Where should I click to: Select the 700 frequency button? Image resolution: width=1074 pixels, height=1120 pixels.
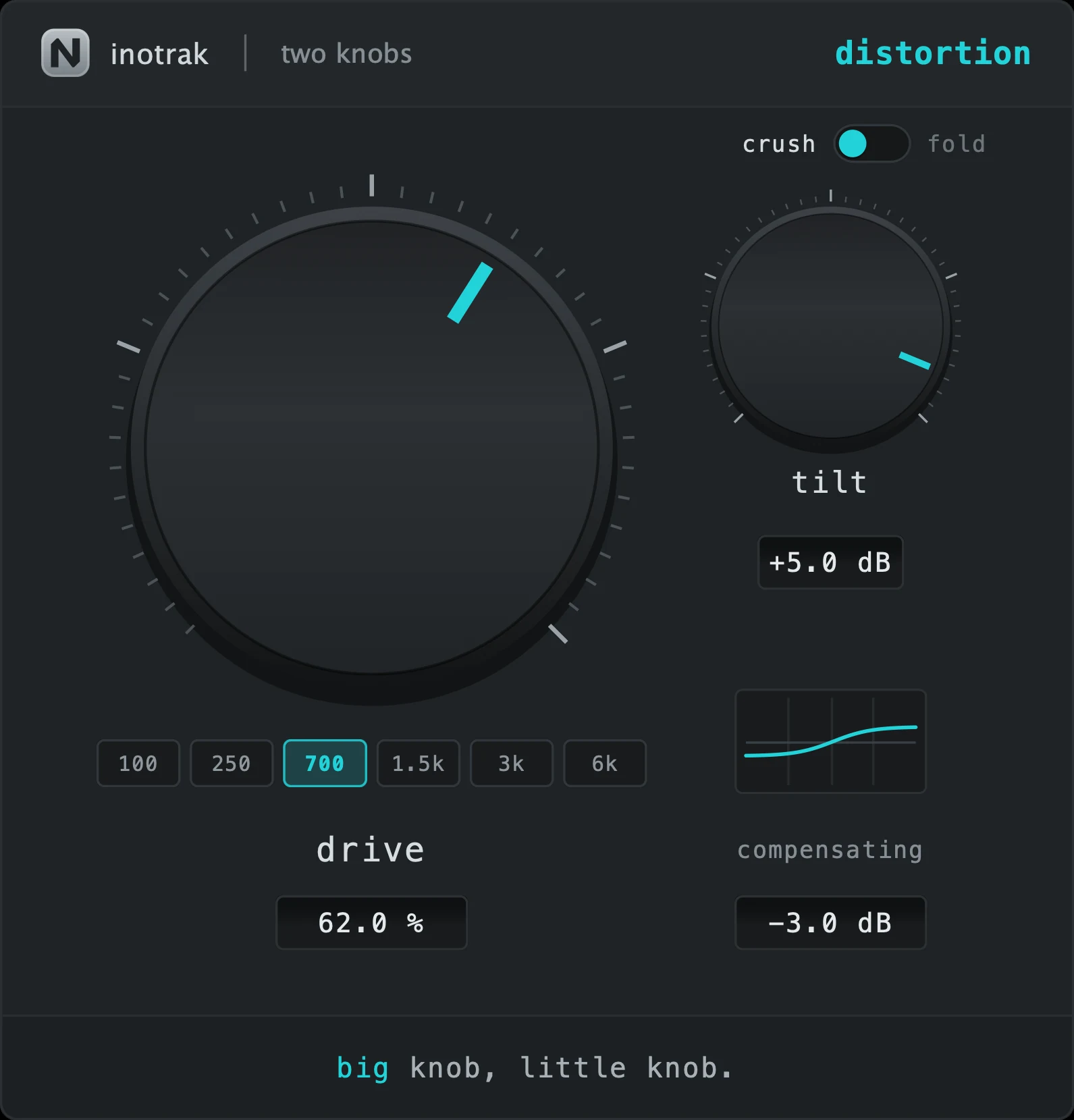coord(325,764)
